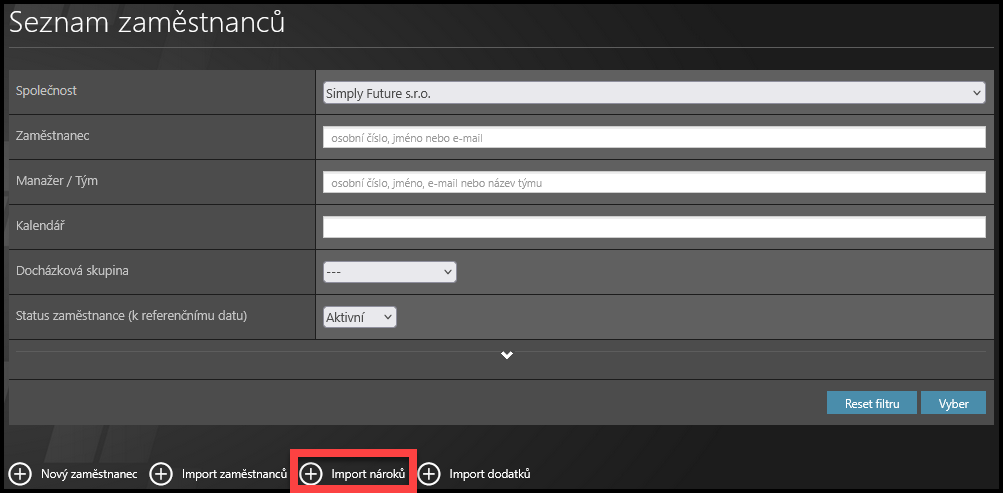This screenshot has height=493, width=1003.
Task: Click the plus icon beside Import nároků
Action: (311, 474)
